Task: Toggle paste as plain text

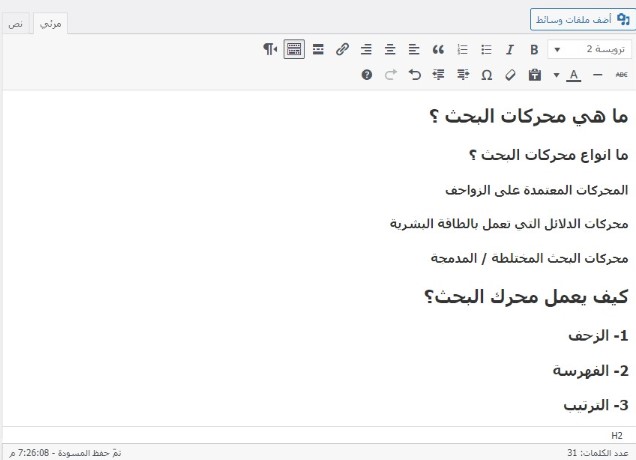Action: [535, 75]
